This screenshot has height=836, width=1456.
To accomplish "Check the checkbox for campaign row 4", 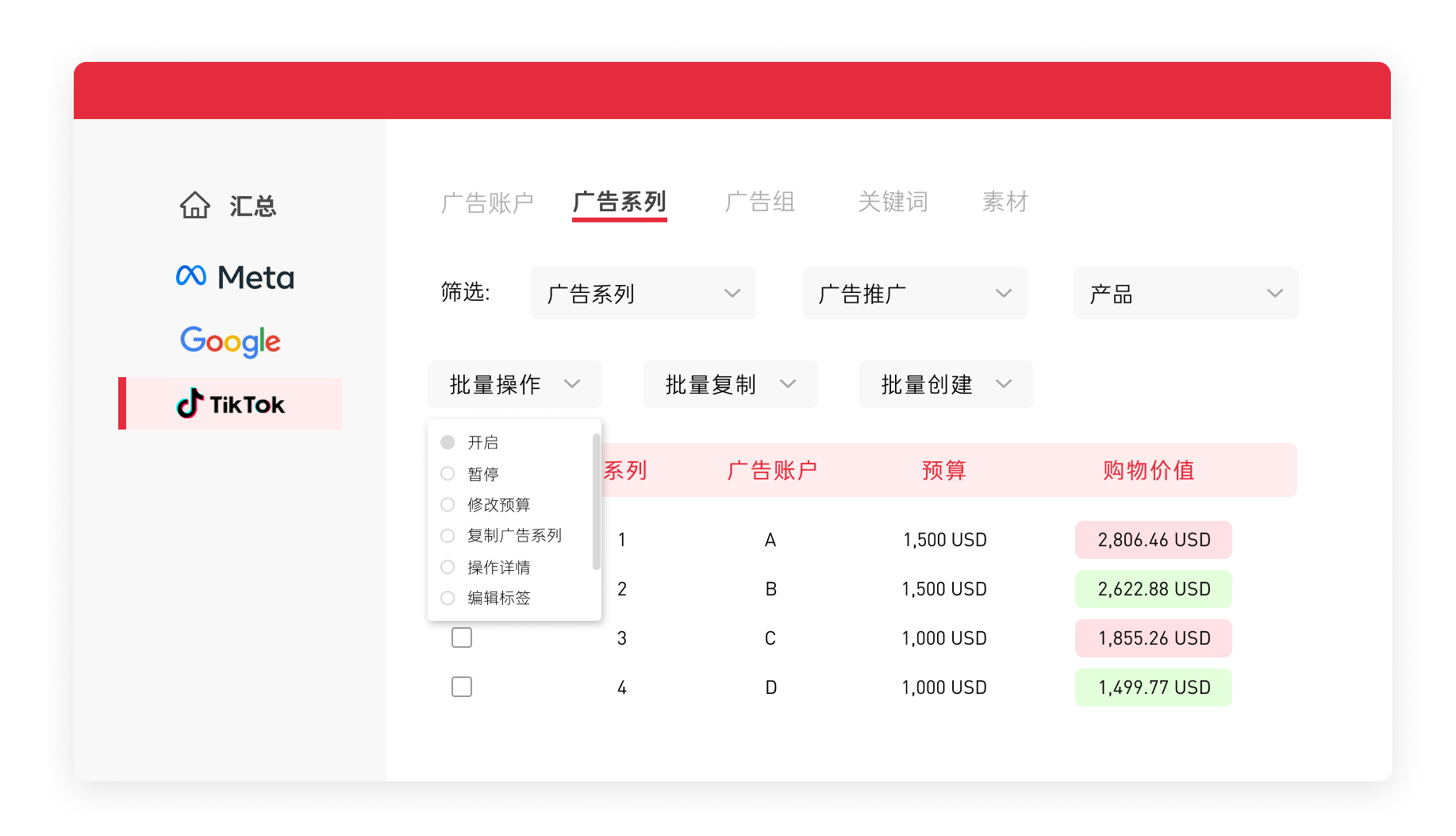I will (x=461, y=686).
